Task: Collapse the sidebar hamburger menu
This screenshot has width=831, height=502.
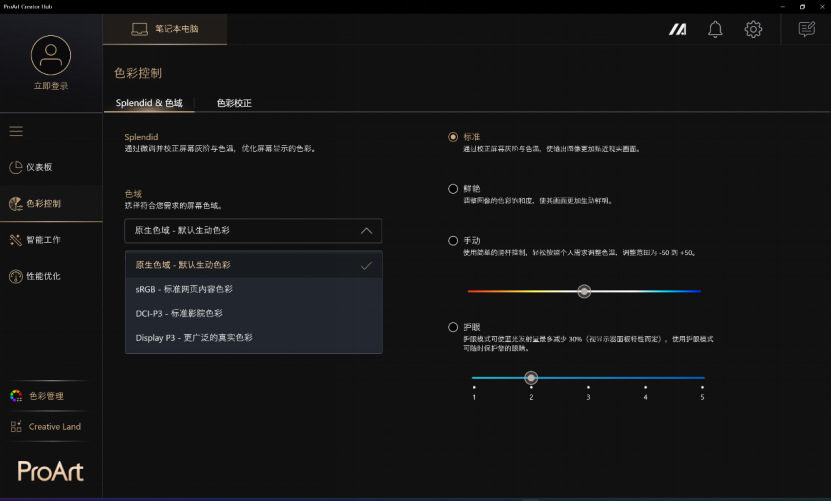Action: pos(16,131)
